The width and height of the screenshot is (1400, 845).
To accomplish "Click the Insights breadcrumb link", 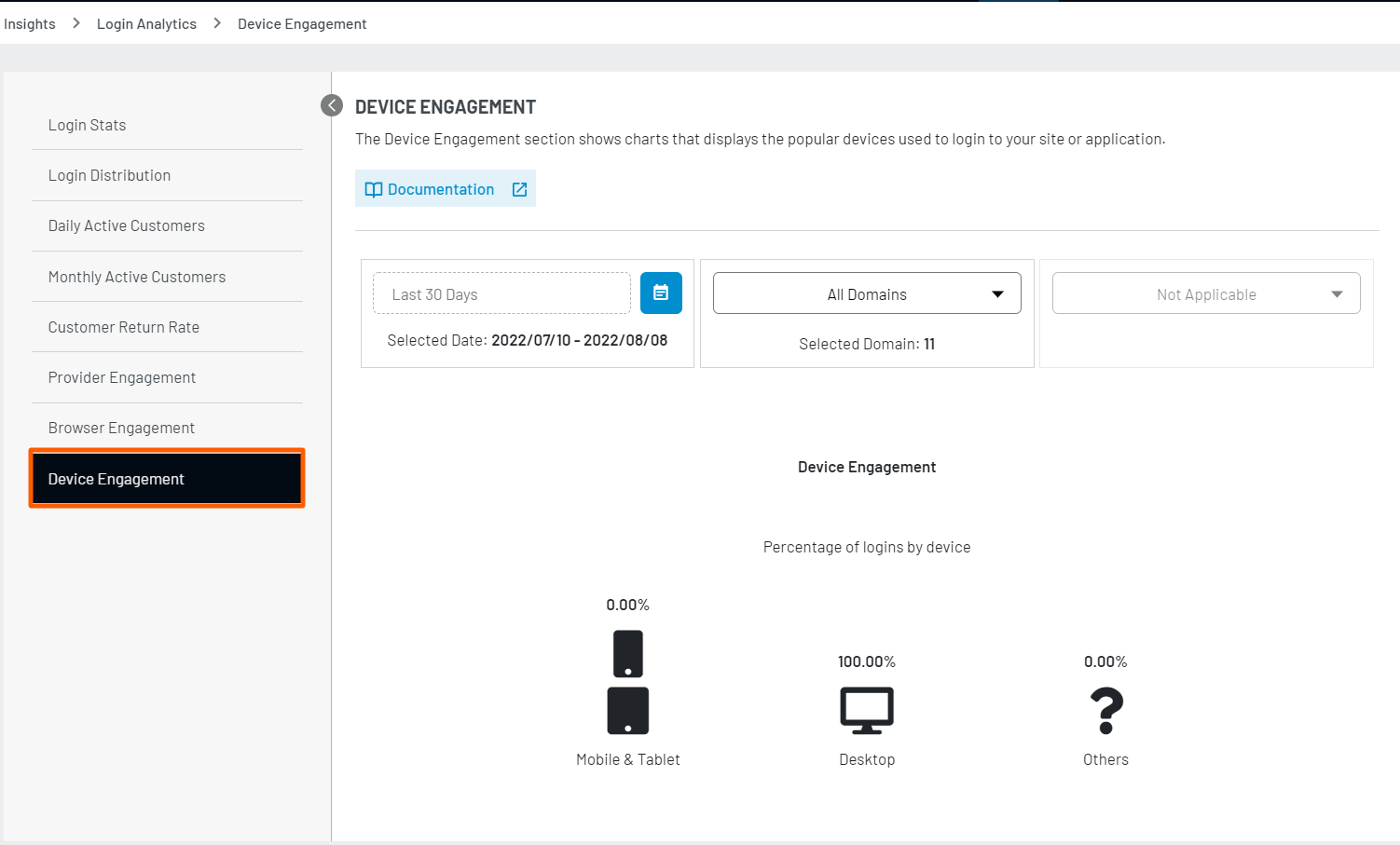I will [x=29, y=22].
